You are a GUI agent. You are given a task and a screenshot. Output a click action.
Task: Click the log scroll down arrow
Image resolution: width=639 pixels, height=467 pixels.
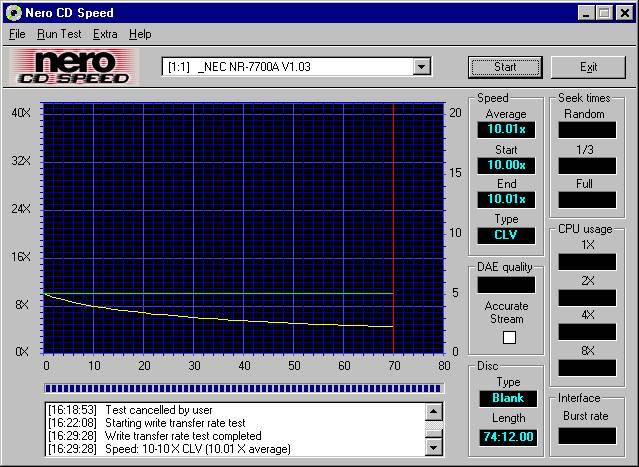coord(434,447)
